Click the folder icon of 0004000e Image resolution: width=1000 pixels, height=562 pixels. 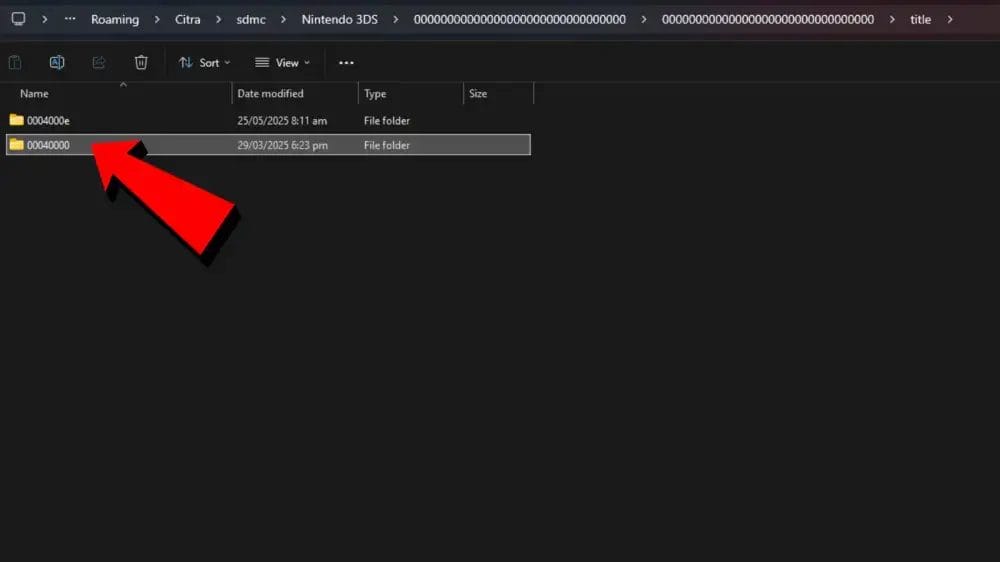(x=16, y=120)
